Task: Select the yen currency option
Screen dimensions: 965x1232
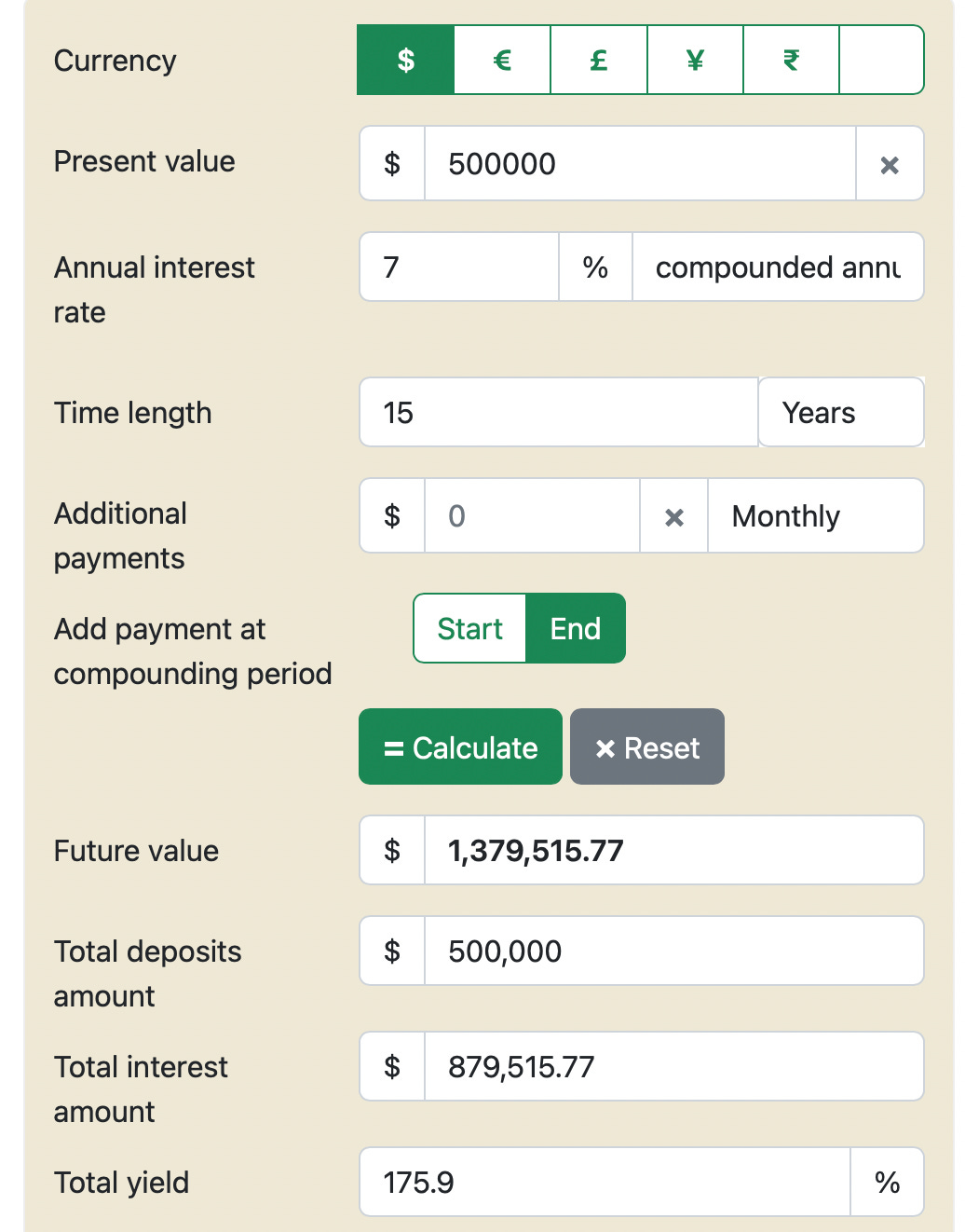Action: pyautogui.click(x=695, y=61)
